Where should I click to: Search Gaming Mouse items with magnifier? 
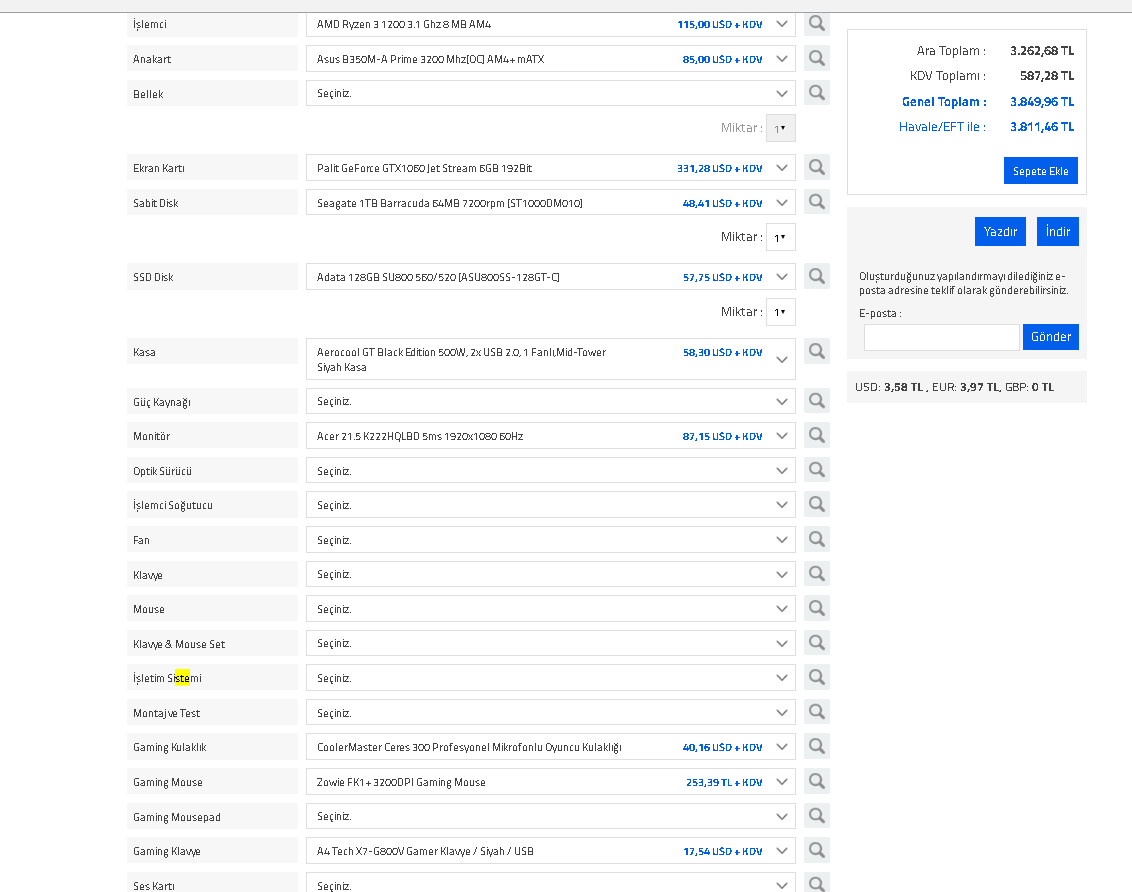[817, 781]
